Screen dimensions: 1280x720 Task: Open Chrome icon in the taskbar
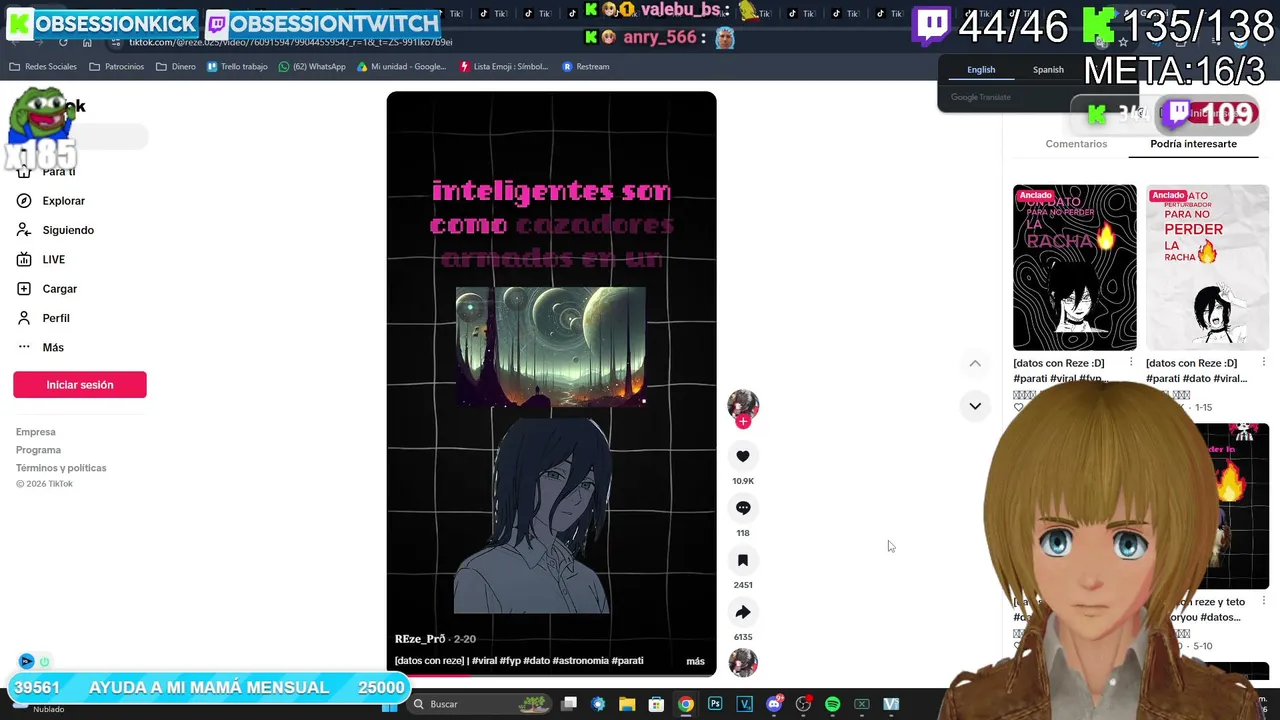coord(686,704)
